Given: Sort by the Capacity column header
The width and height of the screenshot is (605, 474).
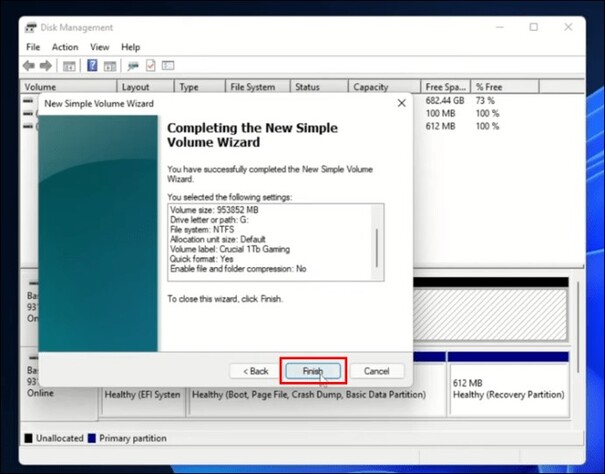Looking at the screenshot, I should pyautogui.click(x=370, y=87).
